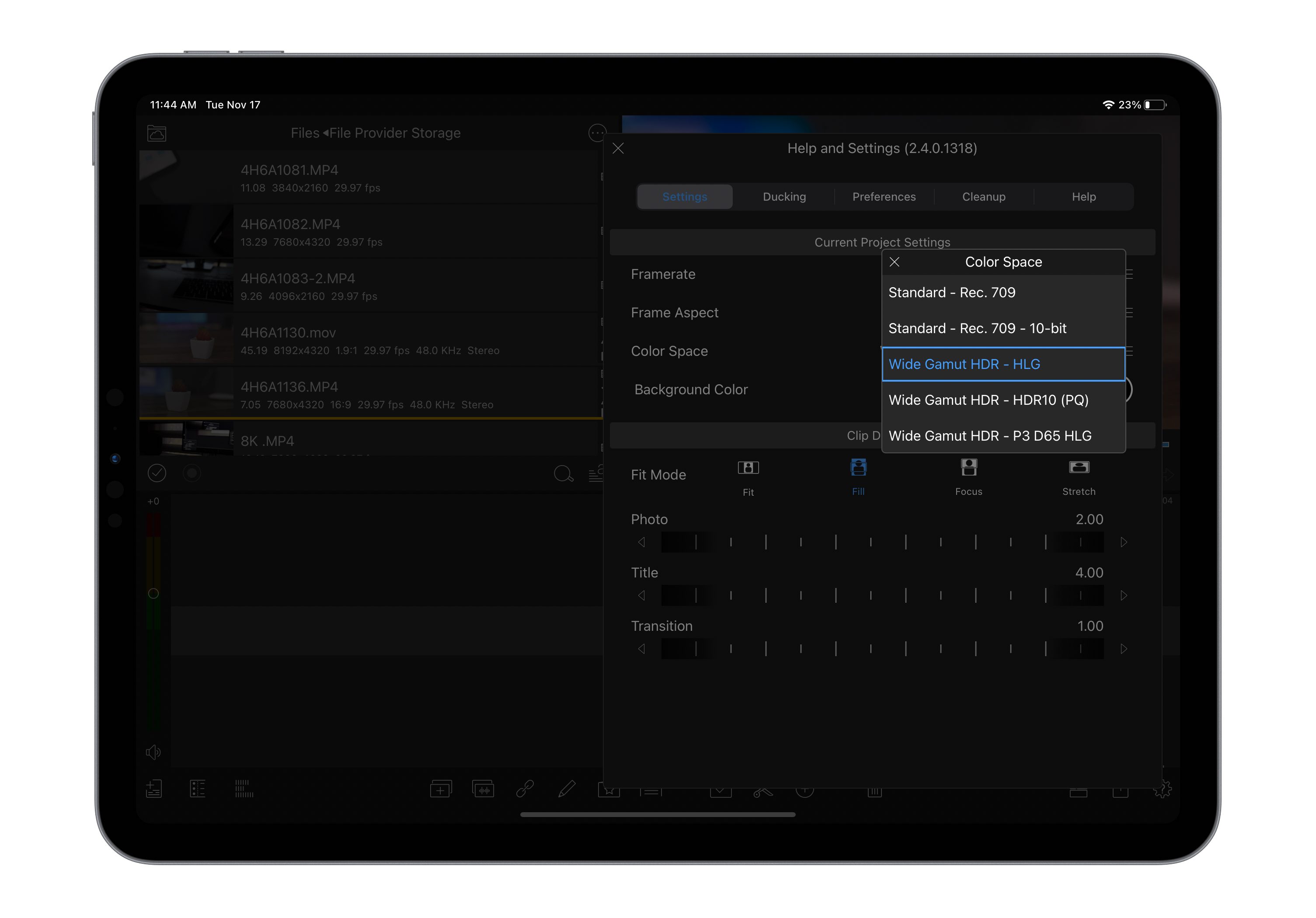Viewport: 1316px width, 918px height.
Task: Tap the link clips chain icon
Action: click(525, 789)
